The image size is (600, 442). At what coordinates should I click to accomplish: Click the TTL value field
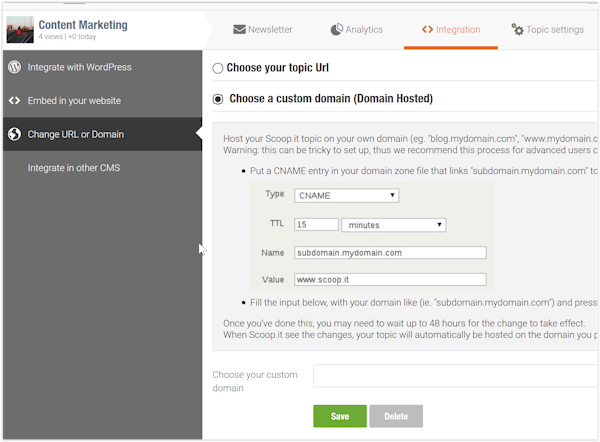(316, 225)
